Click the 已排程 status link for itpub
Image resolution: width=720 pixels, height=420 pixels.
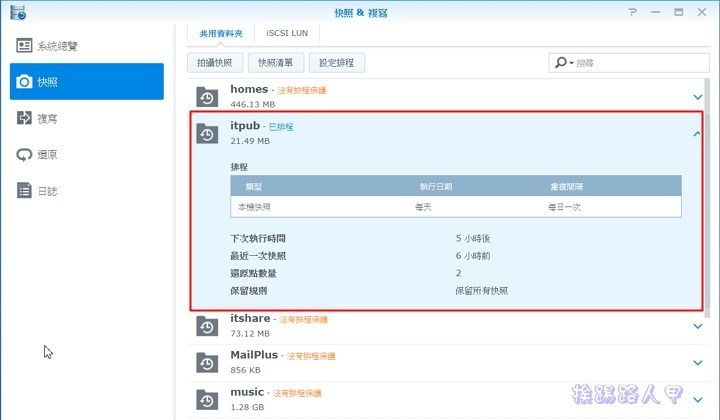point(281,127)
